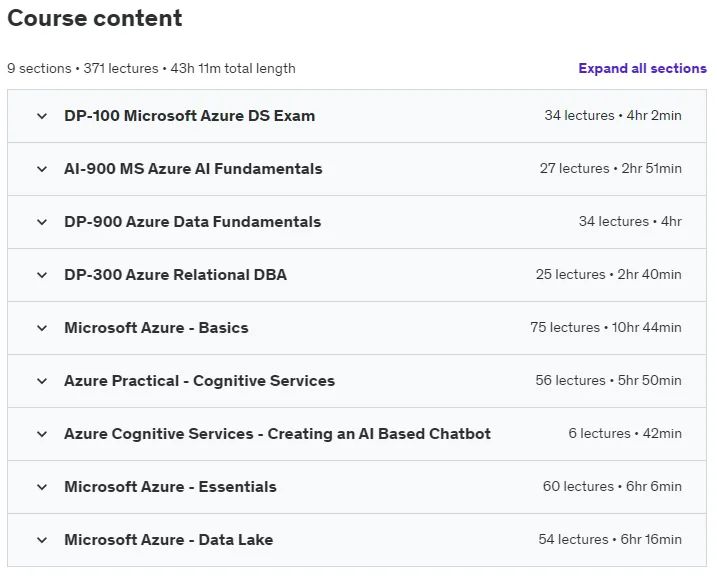Click the Expand all sections link

642,68
